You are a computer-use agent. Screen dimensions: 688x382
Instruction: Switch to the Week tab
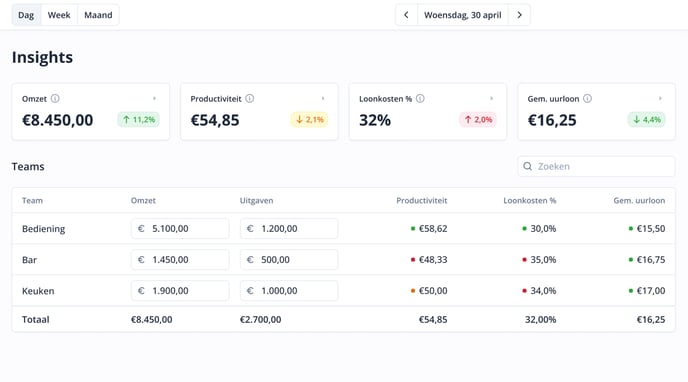click(x=59, y=15)
